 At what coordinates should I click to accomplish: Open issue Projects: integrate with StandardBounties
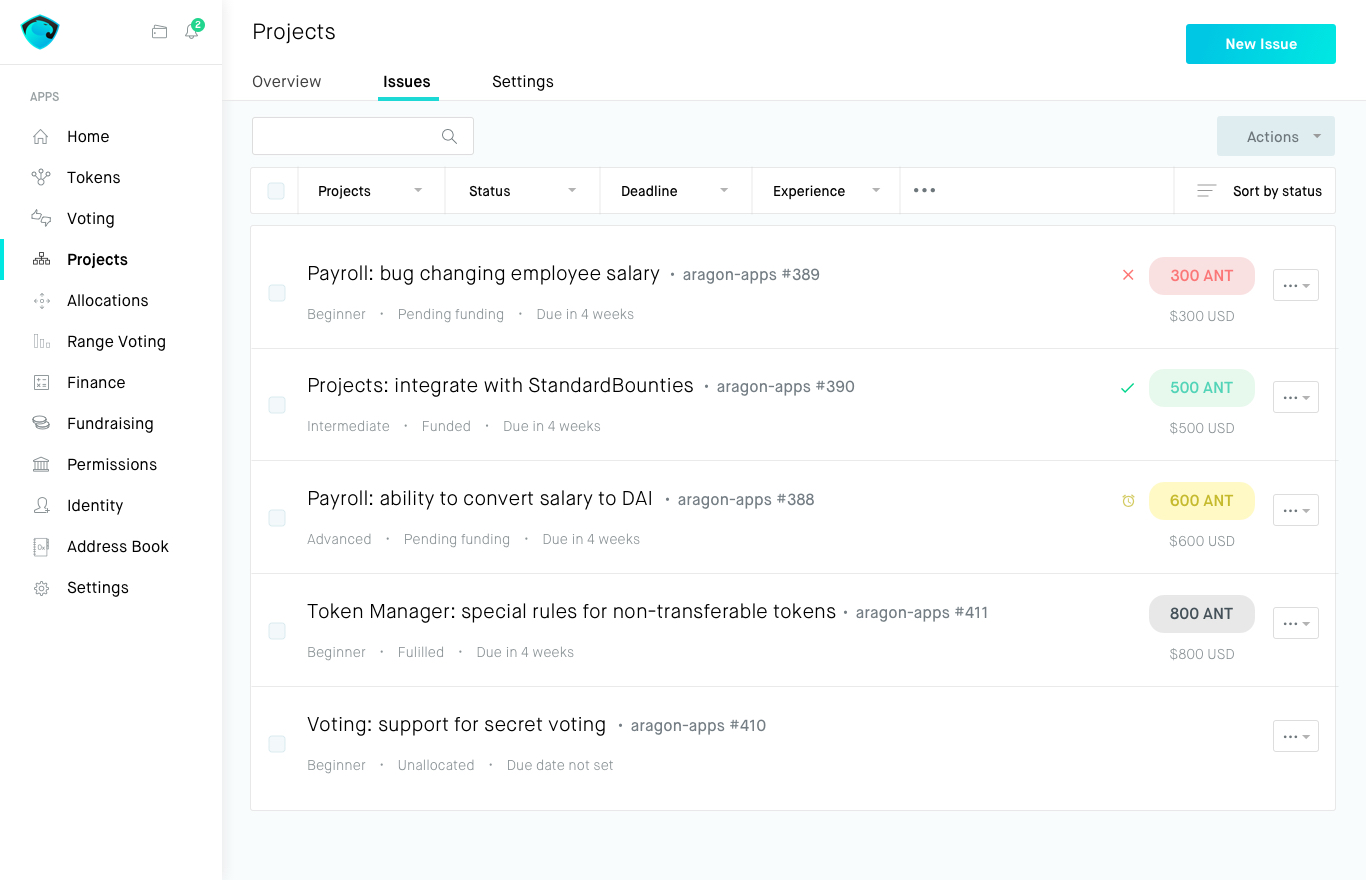pos(500,386)
